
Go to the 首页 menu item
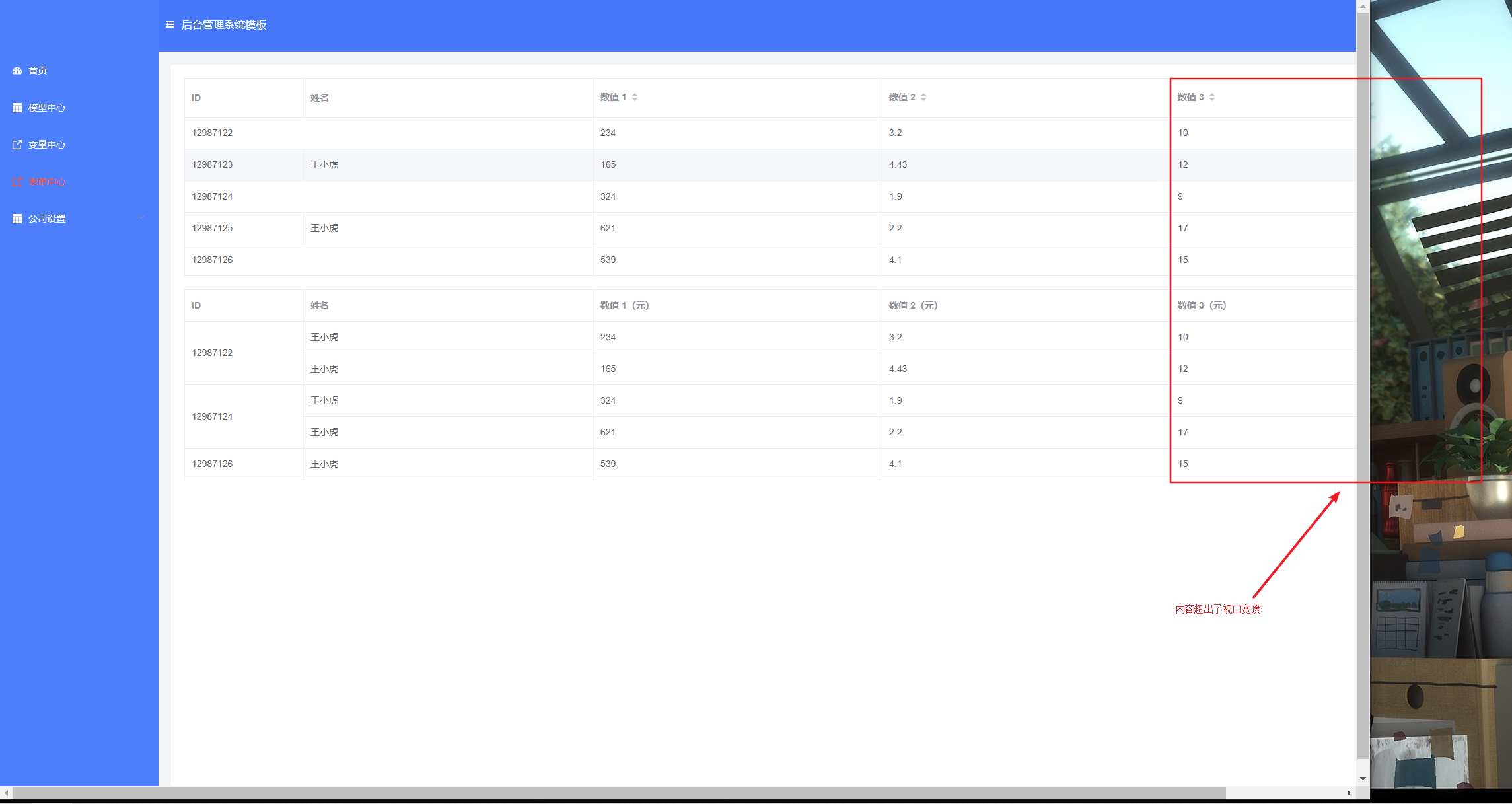tap(38, 71)
